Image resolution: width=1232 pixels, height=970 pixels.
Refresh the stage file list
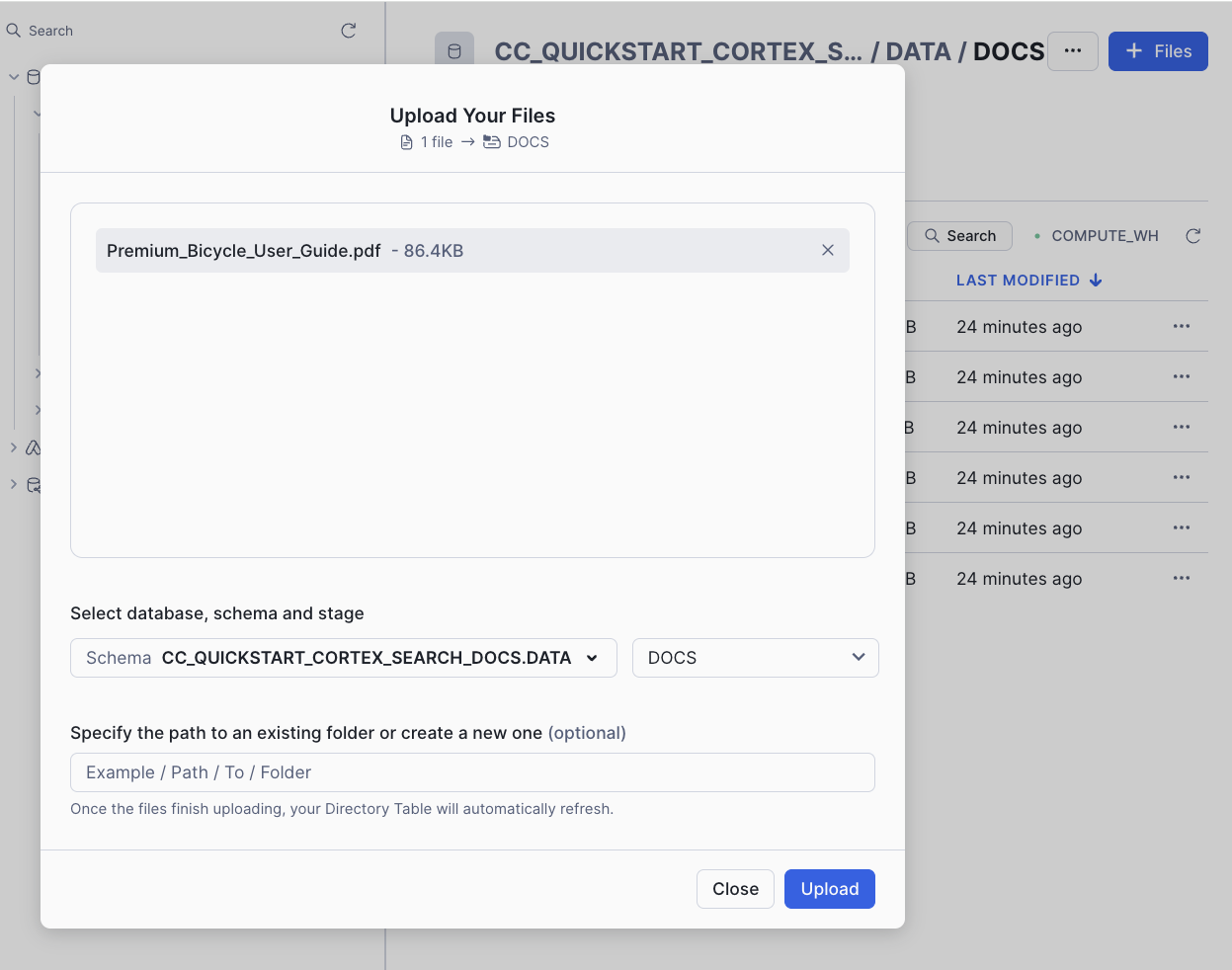pyautogui.click(x=1193, y=236)
